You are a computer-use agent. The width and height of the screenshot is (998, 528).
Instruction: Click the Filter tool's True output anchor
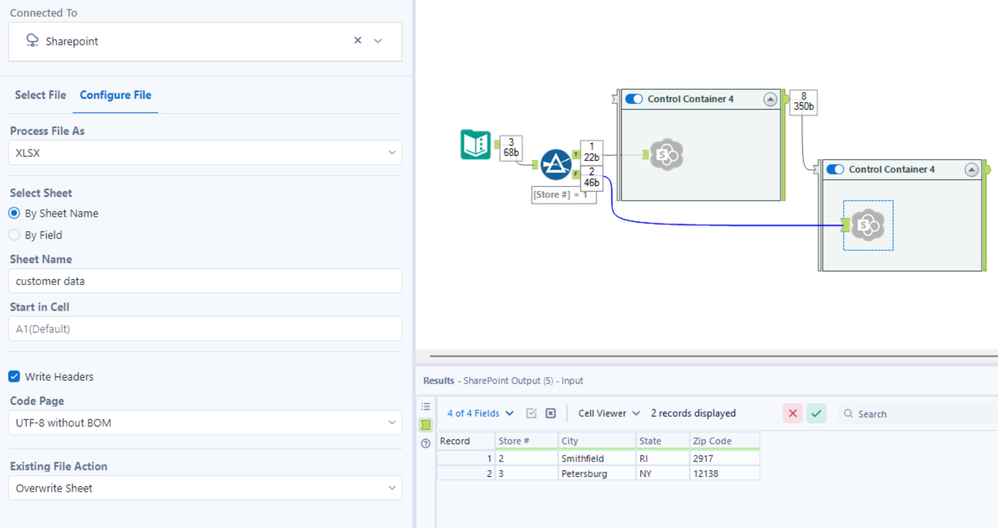tap(575, 155)
